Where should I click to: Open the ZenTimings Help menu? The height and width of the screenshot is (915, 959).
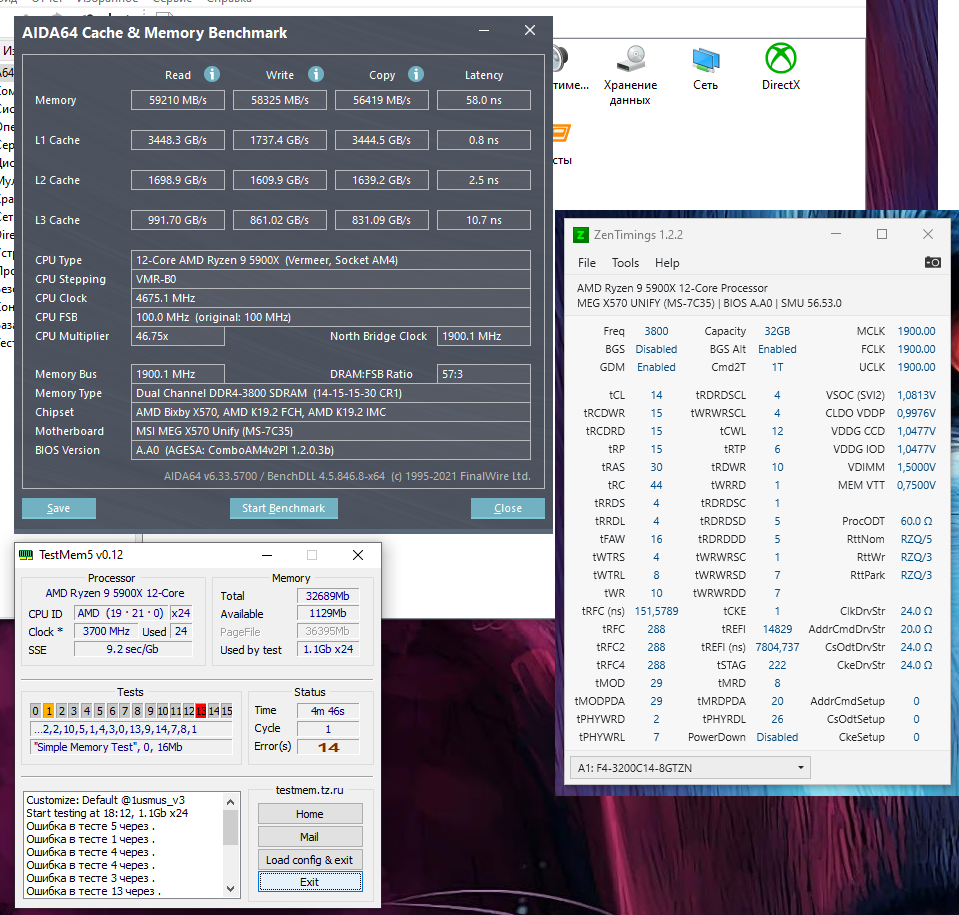coord(667,263)
